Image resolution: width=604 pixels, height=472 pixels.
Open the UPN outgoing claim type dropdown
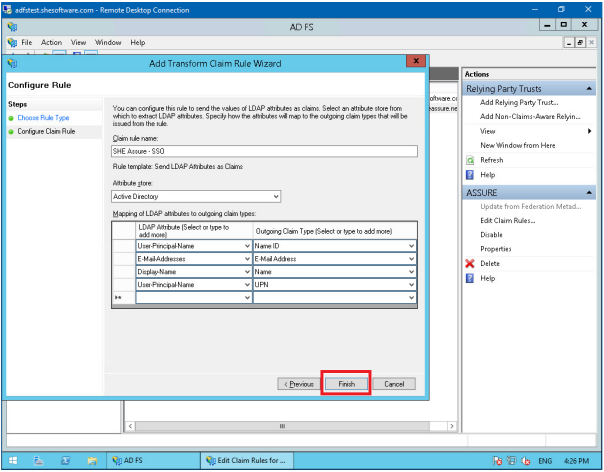[x=412, y=284]
